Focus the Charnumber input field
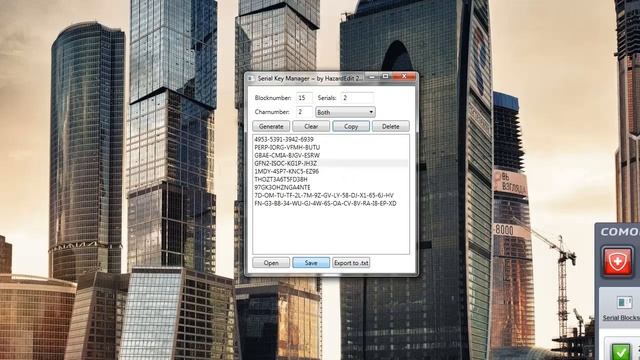640x360 pixels. (304, 112)
